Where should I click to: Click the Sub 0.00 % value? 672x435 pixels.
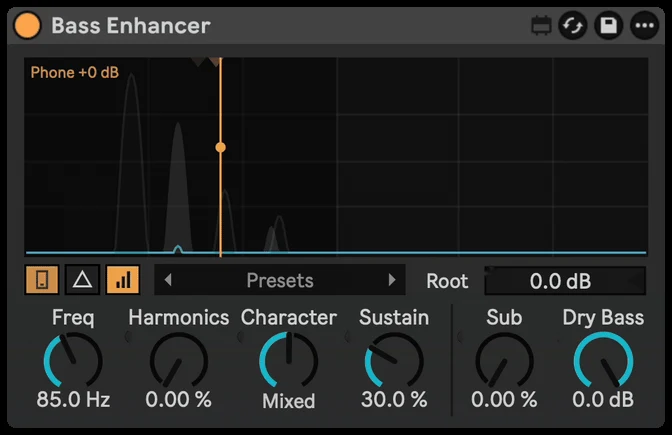(504, 399)
